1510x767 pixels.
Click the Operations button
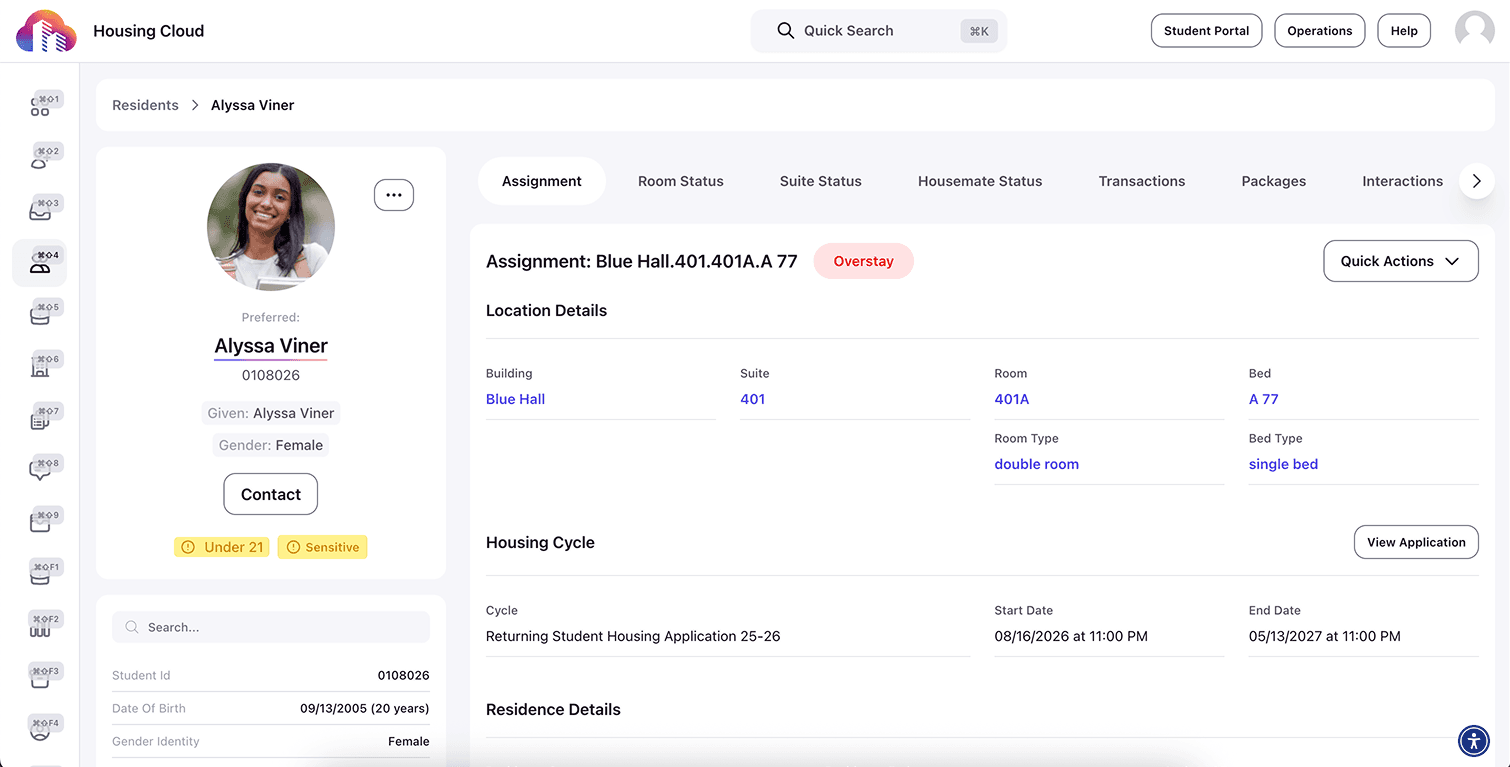[x=1320, y=31]
